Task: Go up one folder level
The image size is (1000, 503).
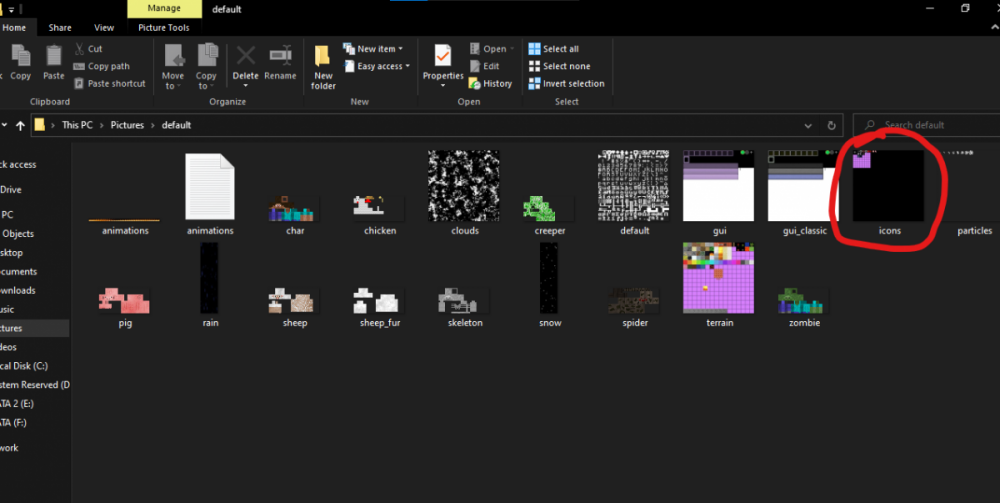Action: coord(20,126)
